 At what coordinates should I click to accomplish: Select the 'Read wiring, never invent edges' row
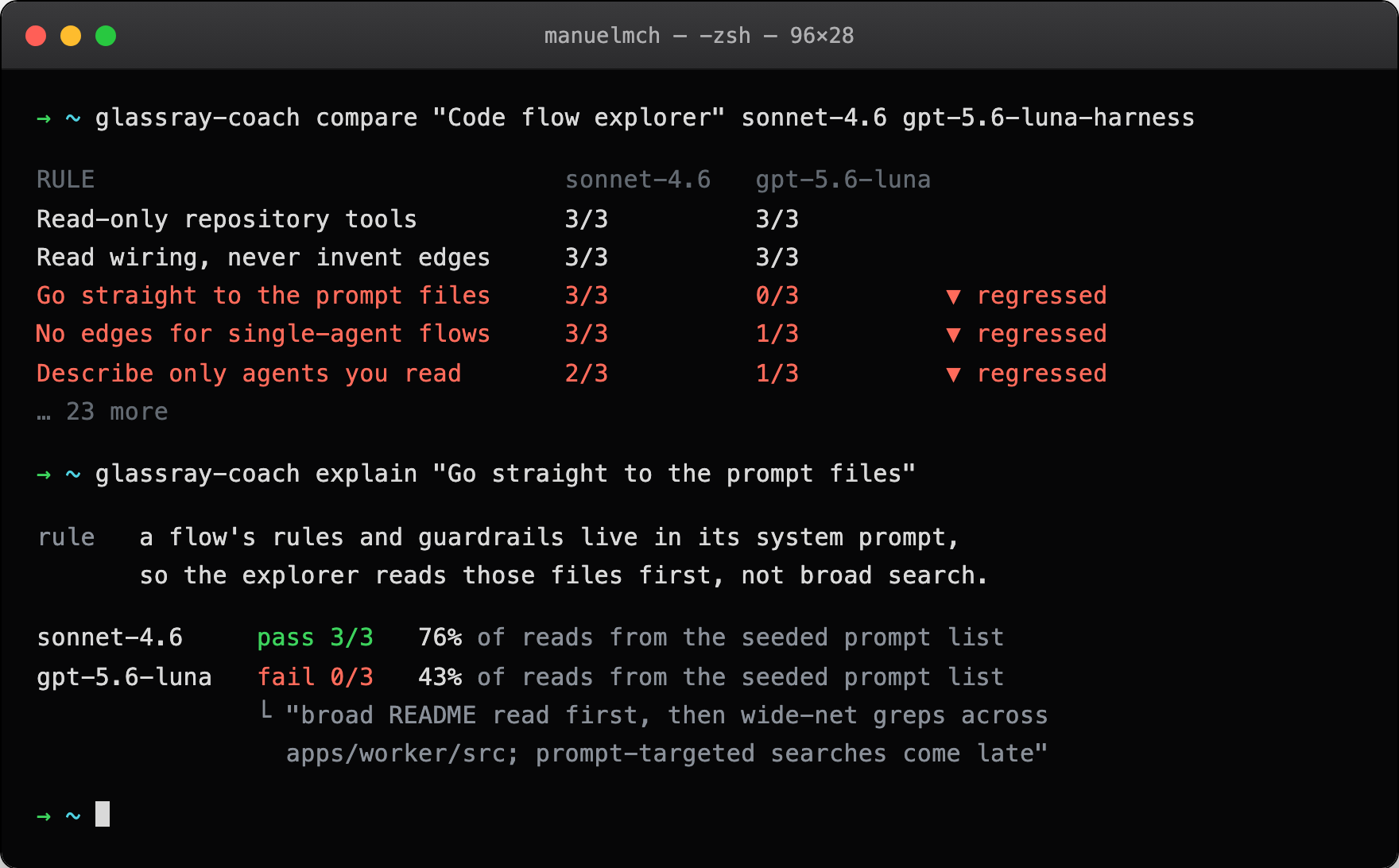pyautogui.click(x=417, y=257)
